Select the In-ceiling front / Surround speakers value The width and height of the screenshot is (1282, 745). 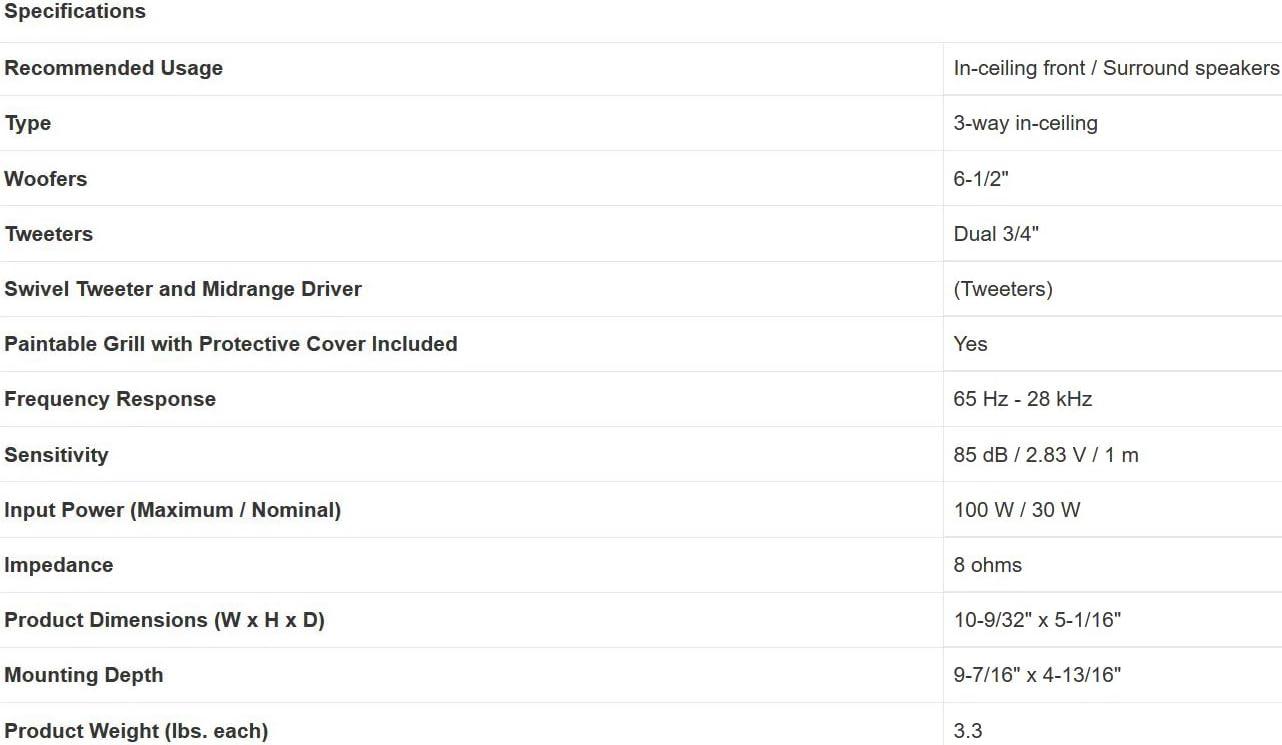click(x=1115, y=68)
